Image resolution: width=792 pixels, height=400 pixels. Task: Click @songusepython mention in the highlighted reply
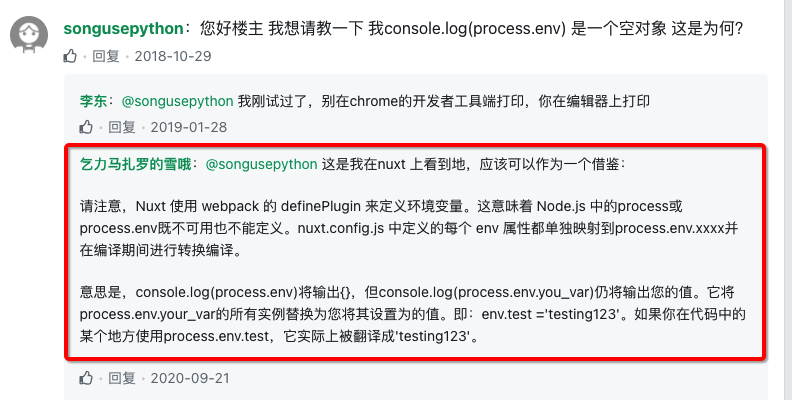coord(262,163)
